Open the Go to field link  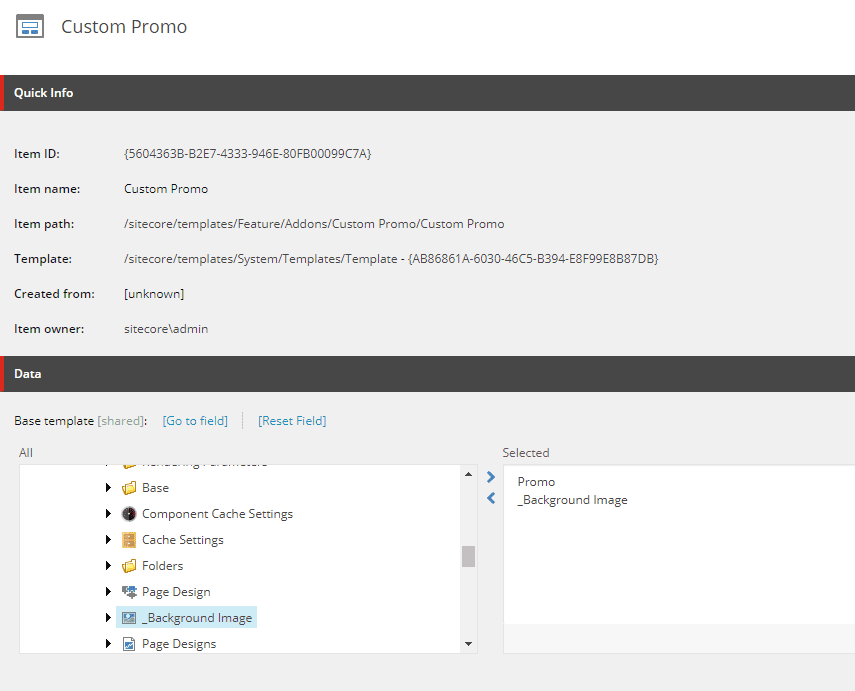click(195, 421)
